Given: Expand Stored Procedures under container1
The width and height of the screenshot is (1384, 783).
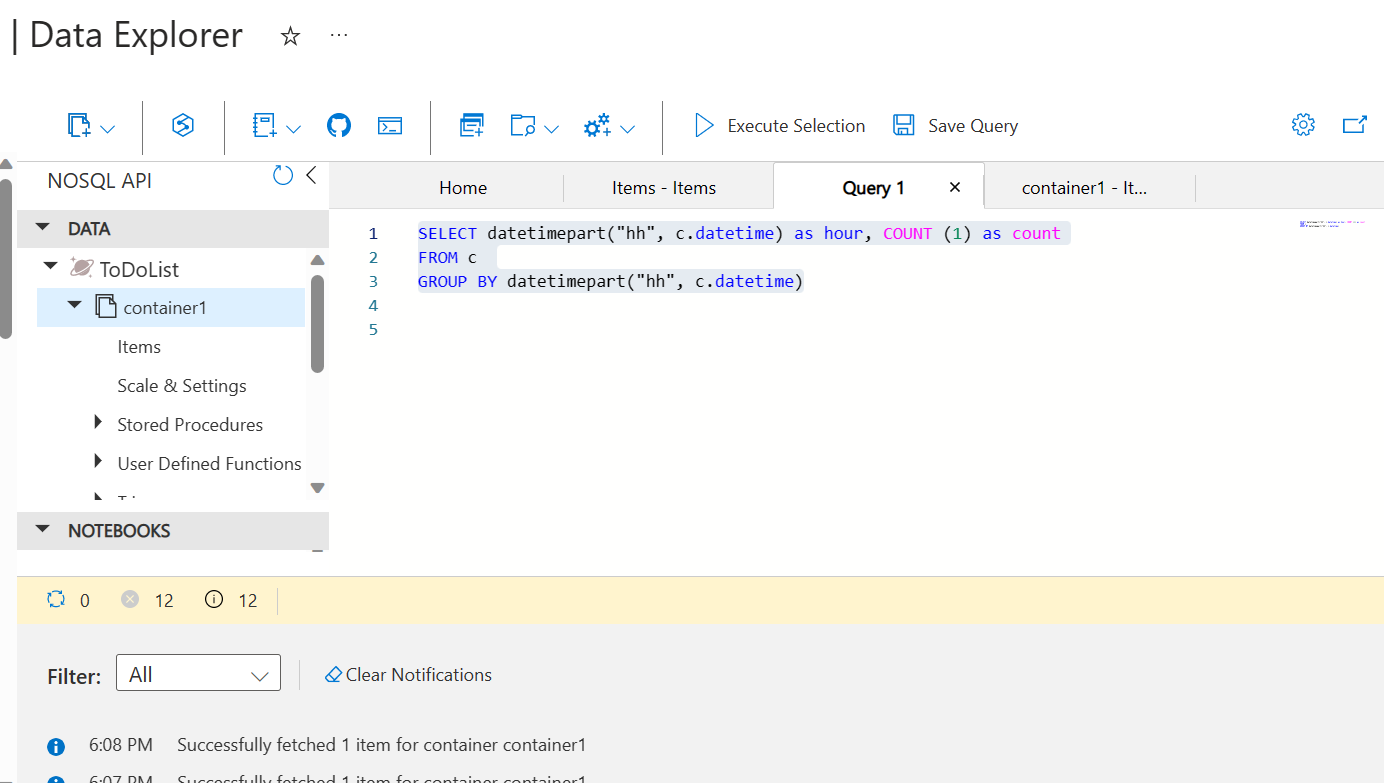Looking at the screenshot, I should (x=98, y=423).
